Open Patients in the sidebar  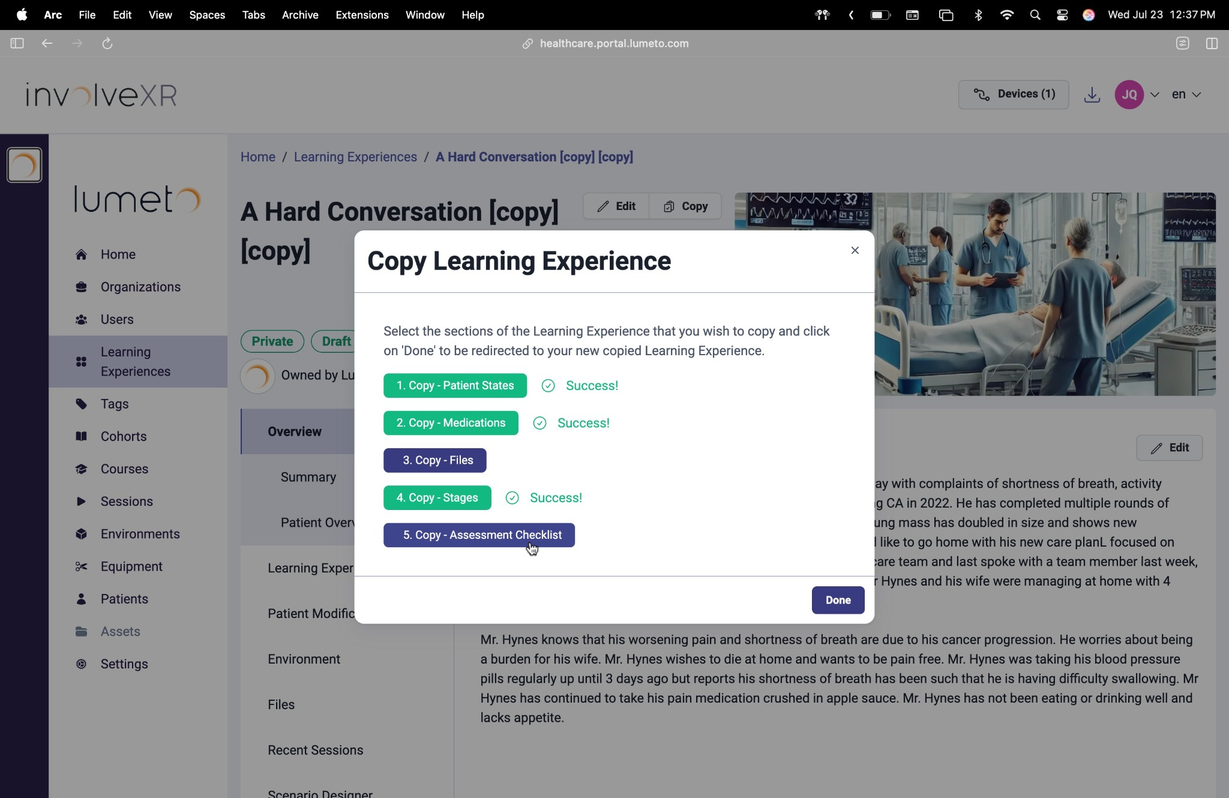coord(124,599)
